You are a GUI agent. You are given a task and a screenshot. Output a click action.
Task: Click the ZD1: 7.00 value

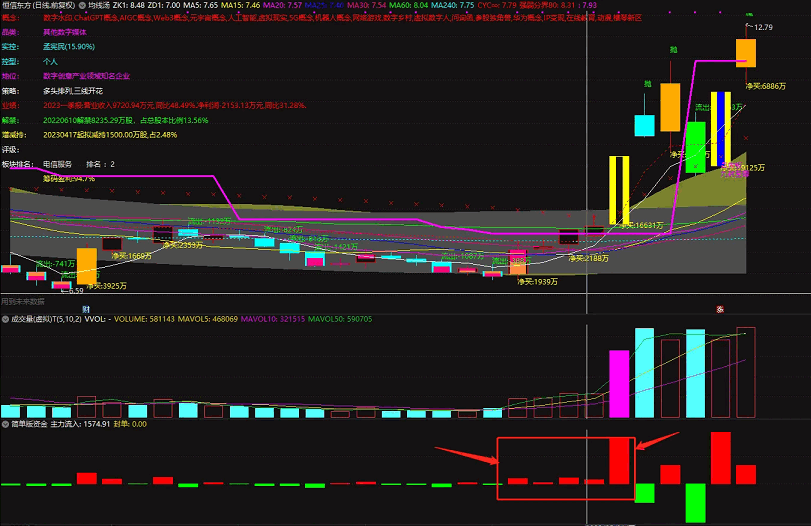tap(164, 5)
